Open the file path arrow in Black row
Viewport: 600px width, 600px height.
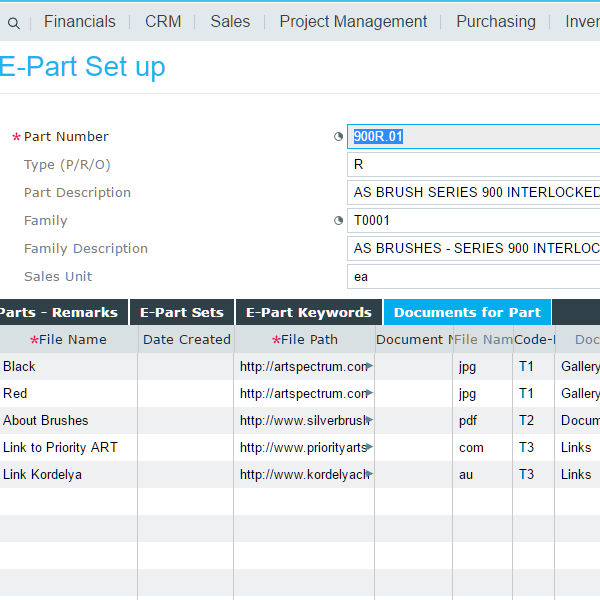point(369,367)
